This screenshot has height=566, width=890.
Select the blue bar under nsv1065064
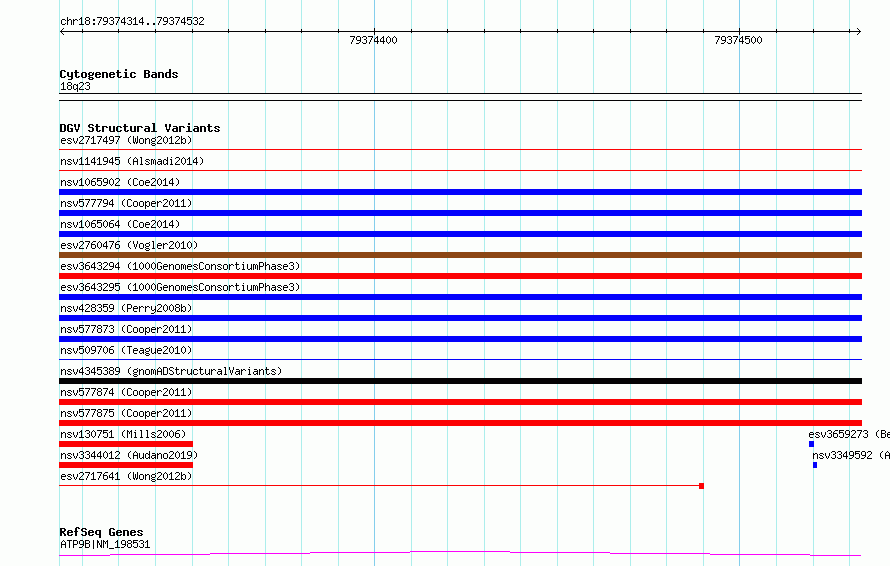tap(460, 234)
